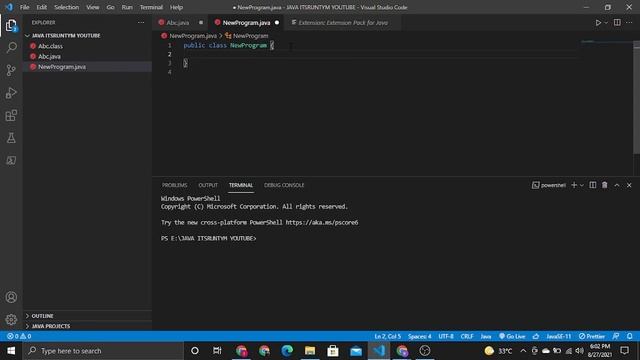Split the terminal panel
The image size is (640, 360).
(593, 185)
